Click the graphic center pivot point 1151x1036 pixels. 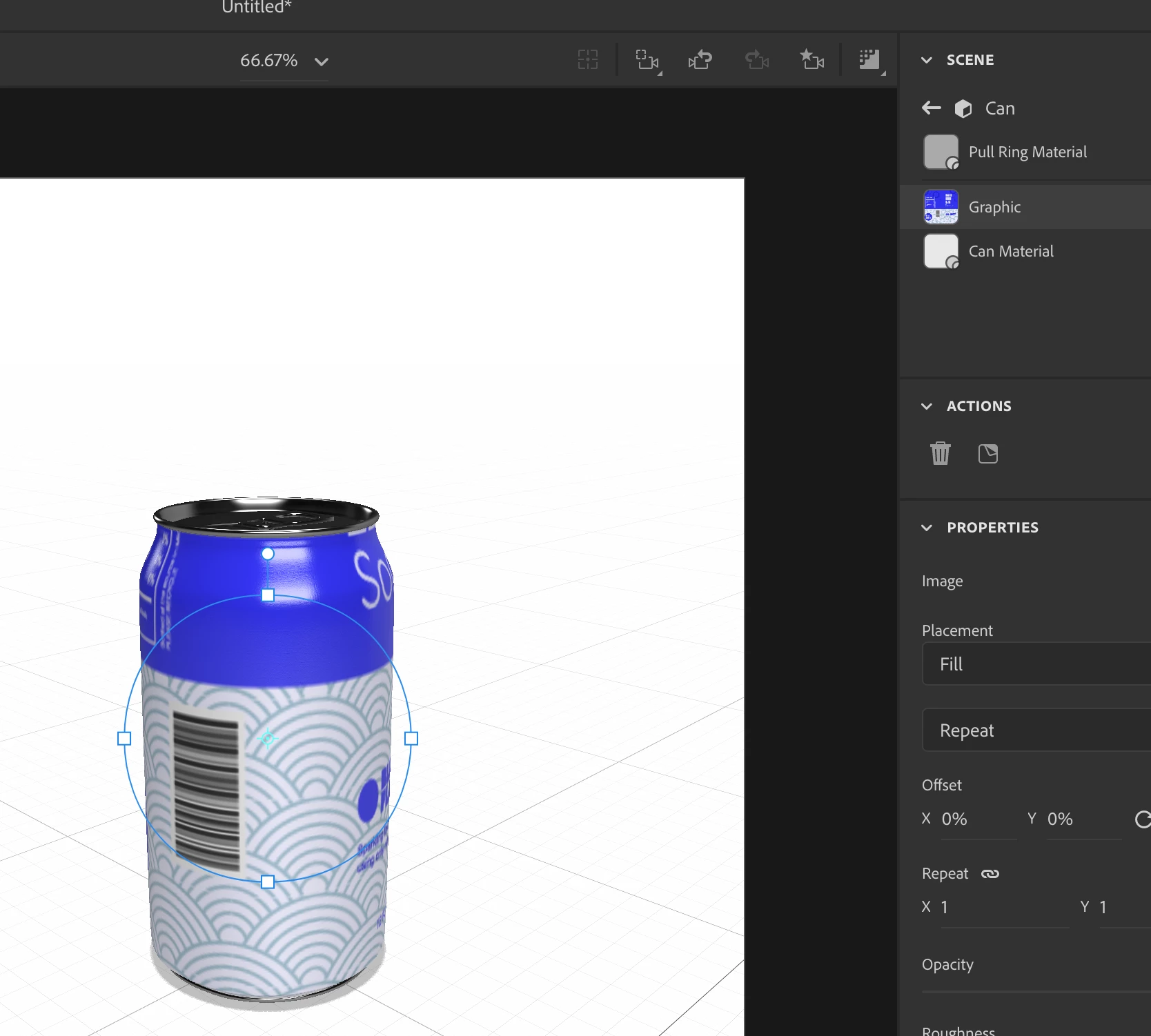(x=268, y=739)
